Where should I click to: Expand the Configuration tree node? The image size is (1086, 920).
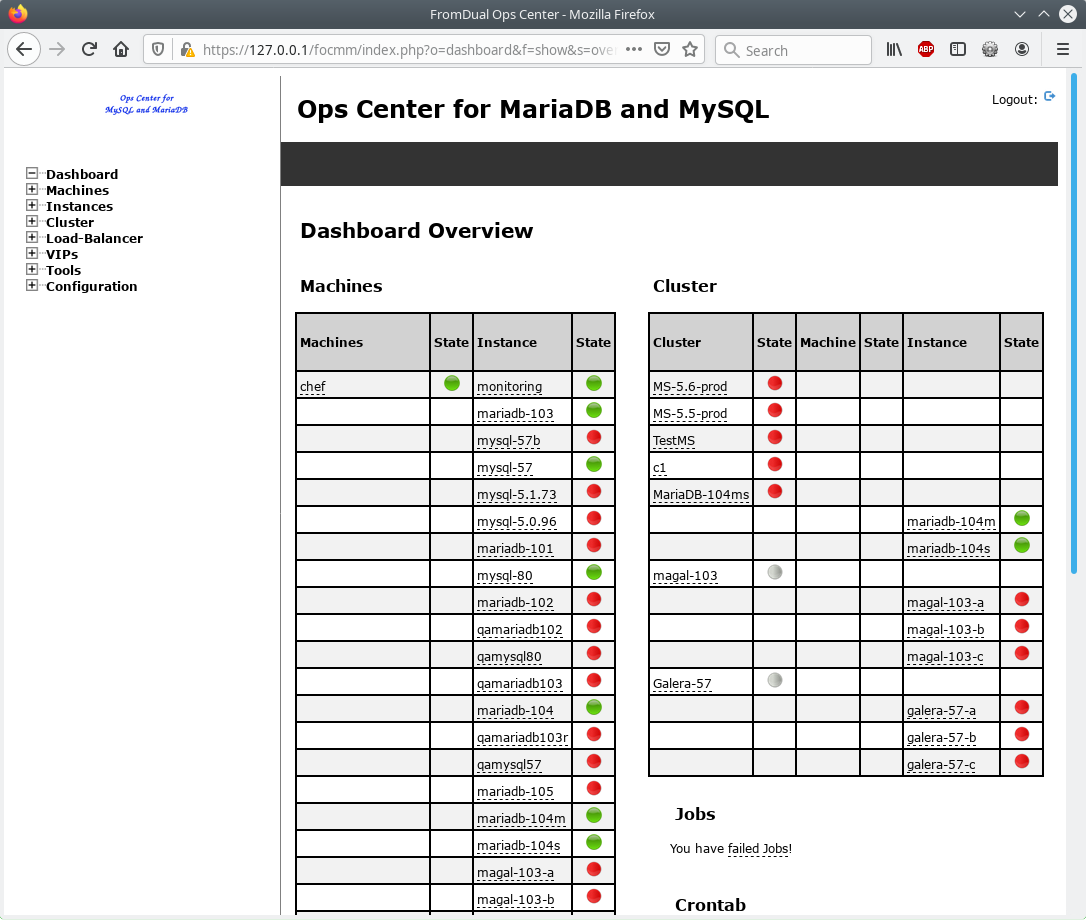click(32, 285)
